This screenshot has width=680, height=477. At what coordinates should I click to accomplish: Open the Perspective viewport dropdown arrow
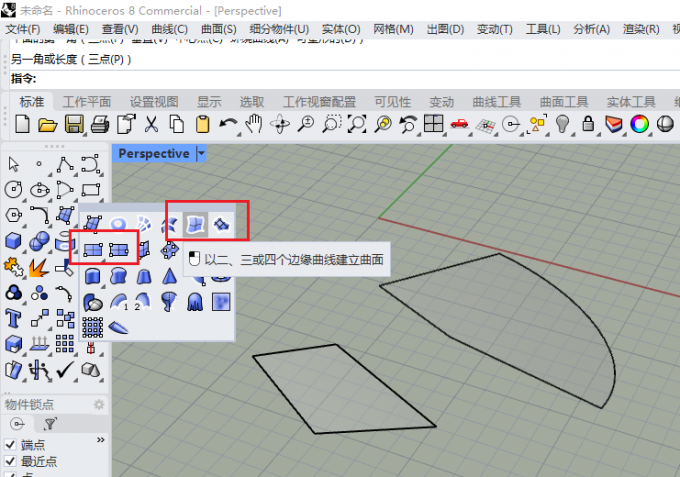click(201, 153)
